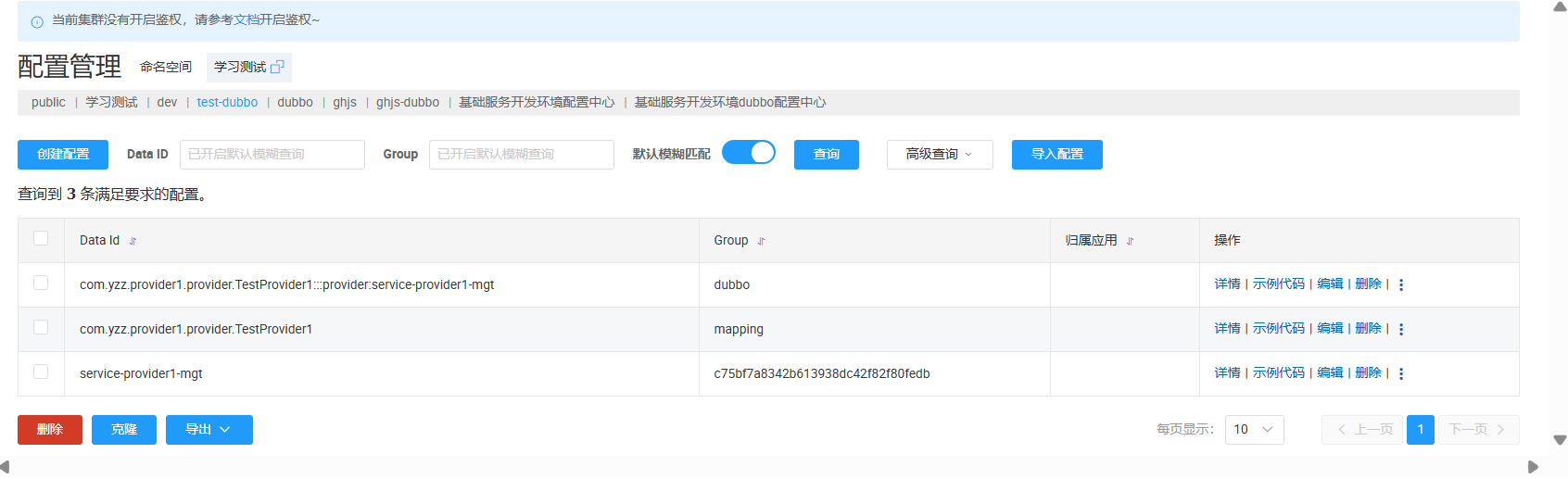This screenshot has height=479, width=1568.
Task: Focus the Data ID search input
Action: point(272,155)
